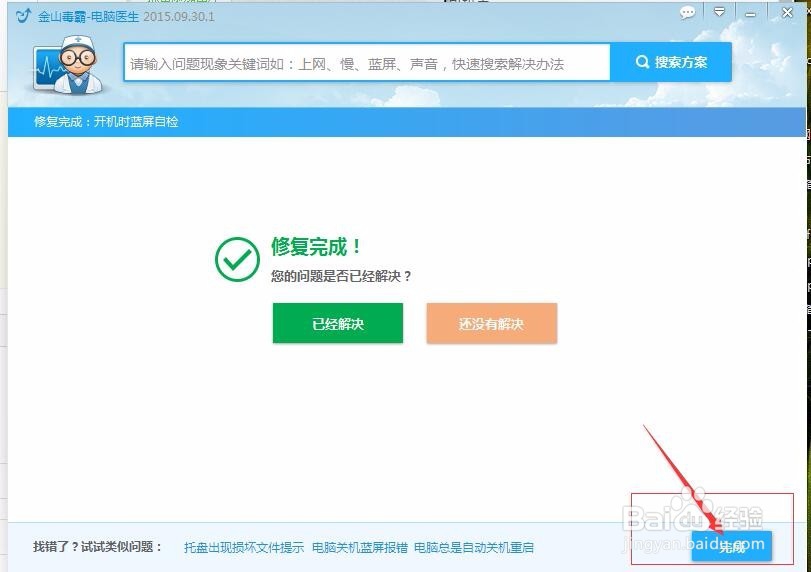Click the feedback chat bubble icon
811x572 pixels.
tap(687, 12)
